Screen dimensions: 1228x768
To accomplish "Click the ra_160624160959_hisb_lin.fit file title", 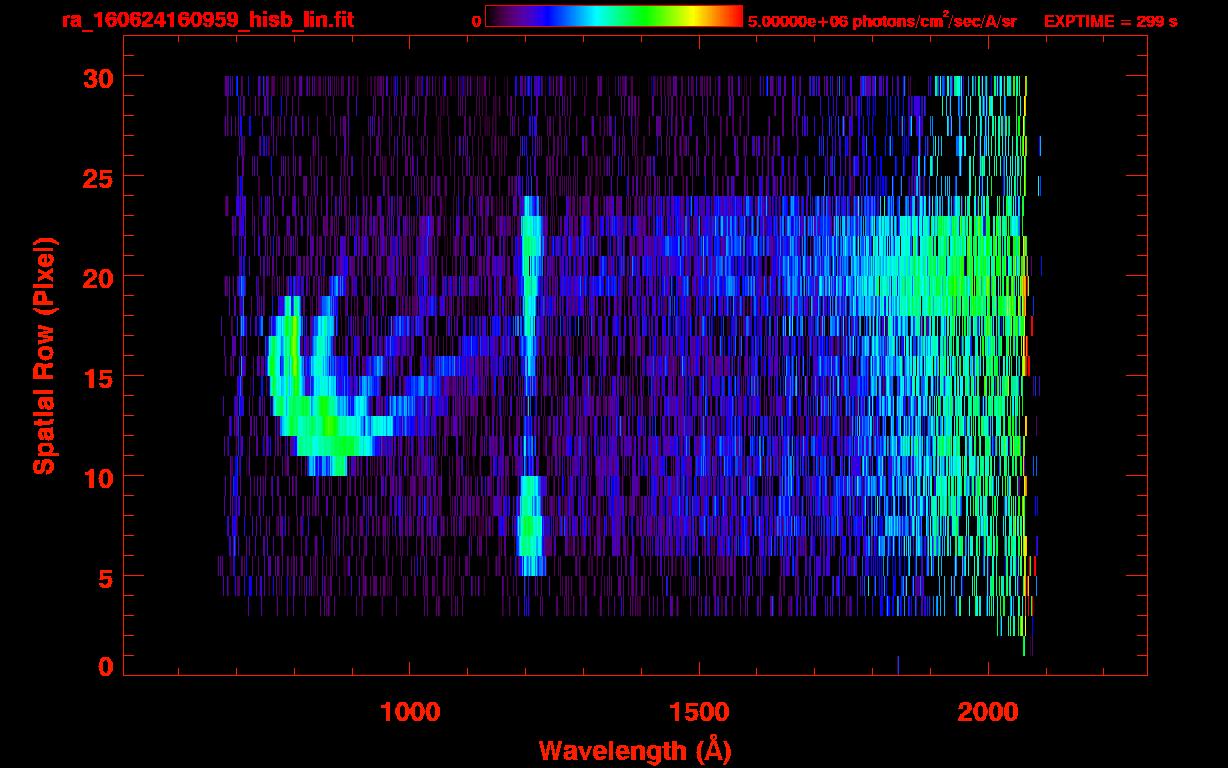I will [x=206, y=20].
